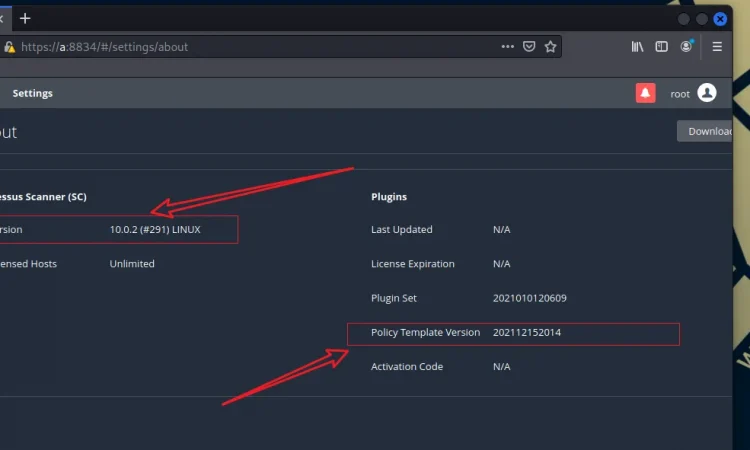Open a new browser tab

[25, 19]
